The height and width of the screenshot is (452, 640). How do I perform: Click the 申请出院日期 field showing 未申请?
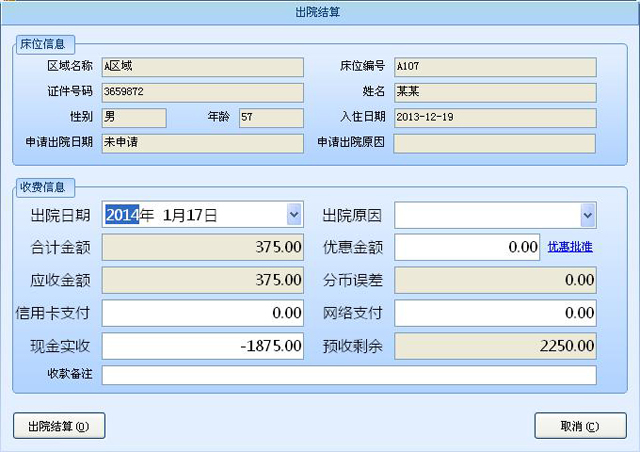point(201,142)
